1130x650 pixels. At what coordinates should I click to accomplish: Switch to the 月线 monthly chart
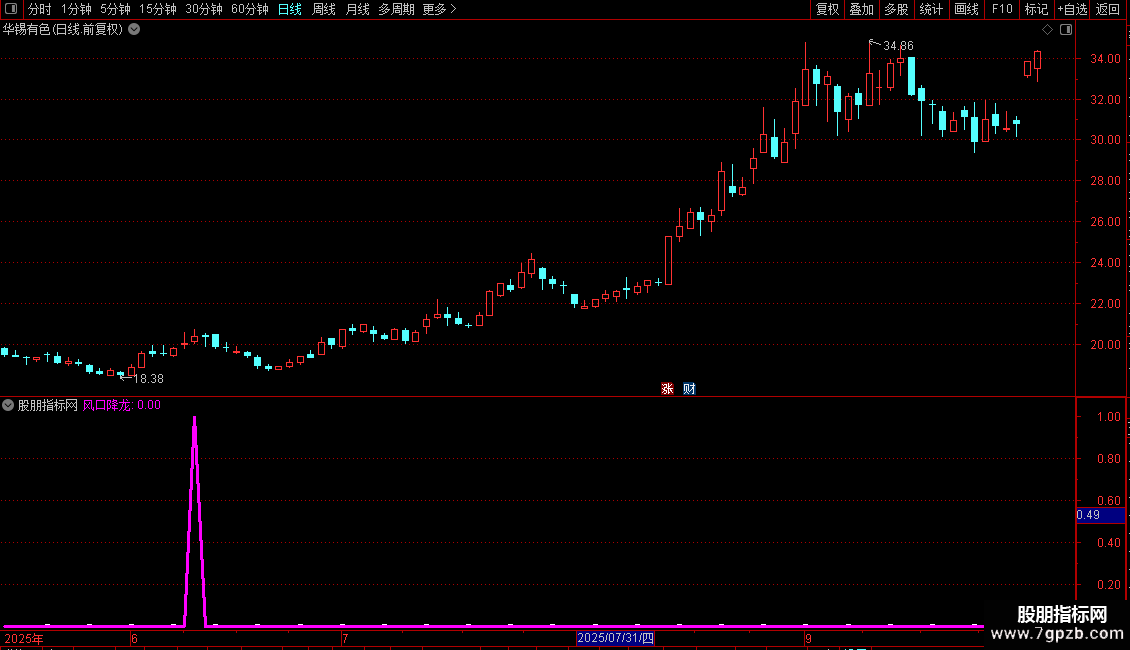(x=357, y=9)
